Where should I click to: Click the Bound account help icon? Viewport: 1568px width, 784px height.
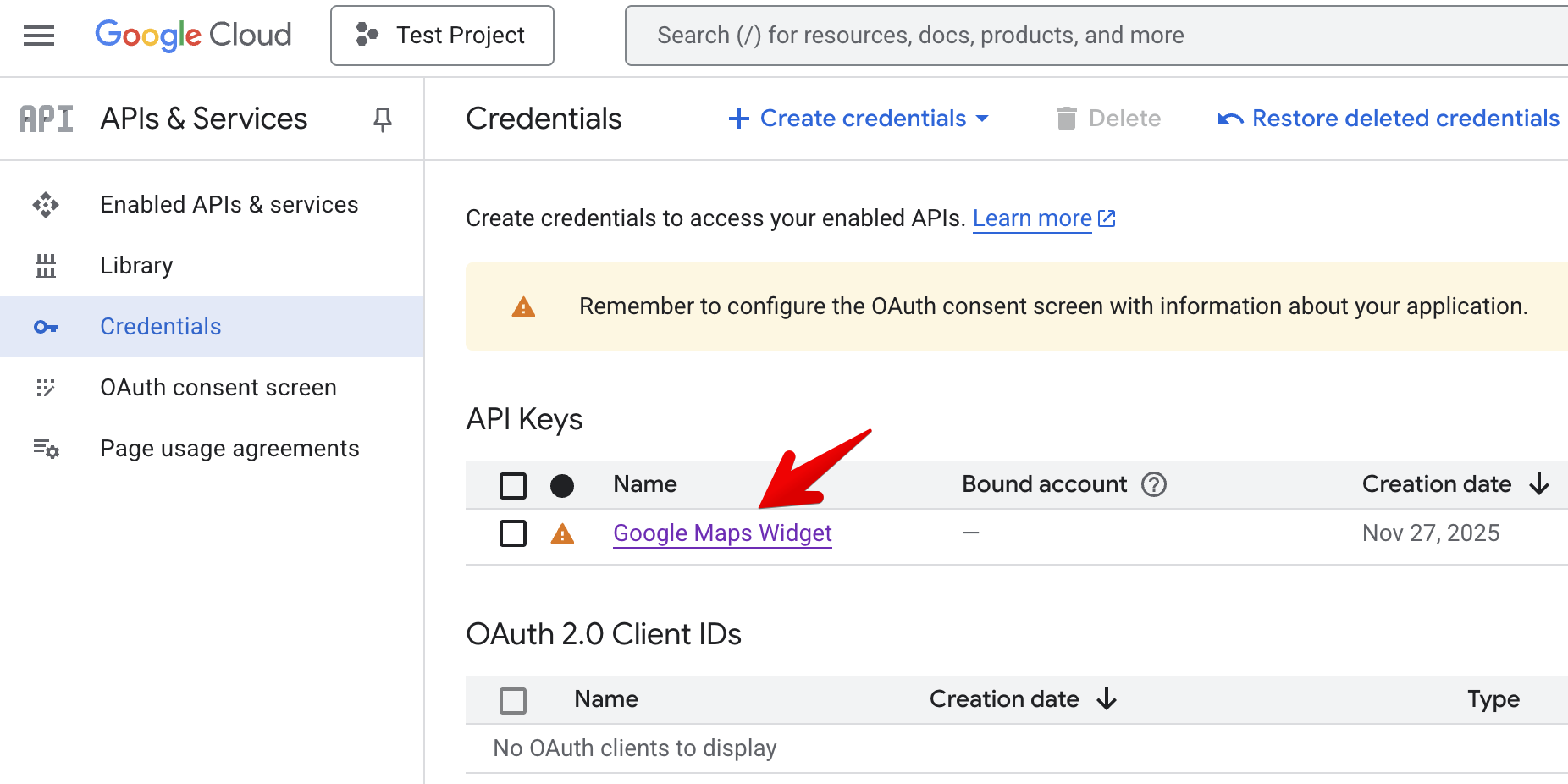click(x=1154, y=484)
